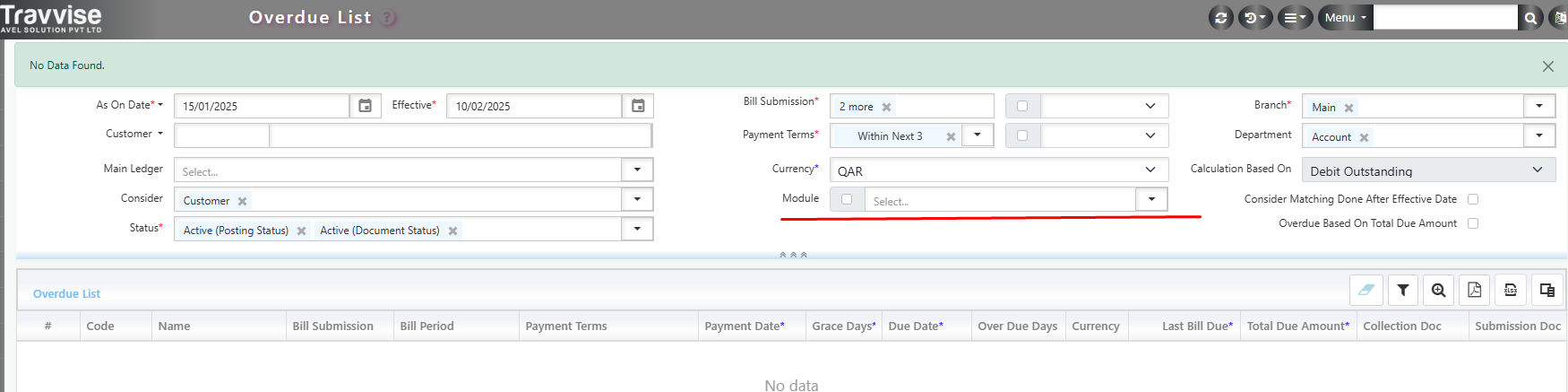Screen dimensions: 1568x392
Task: Click the Overdue List panel title
Action: 66,293
